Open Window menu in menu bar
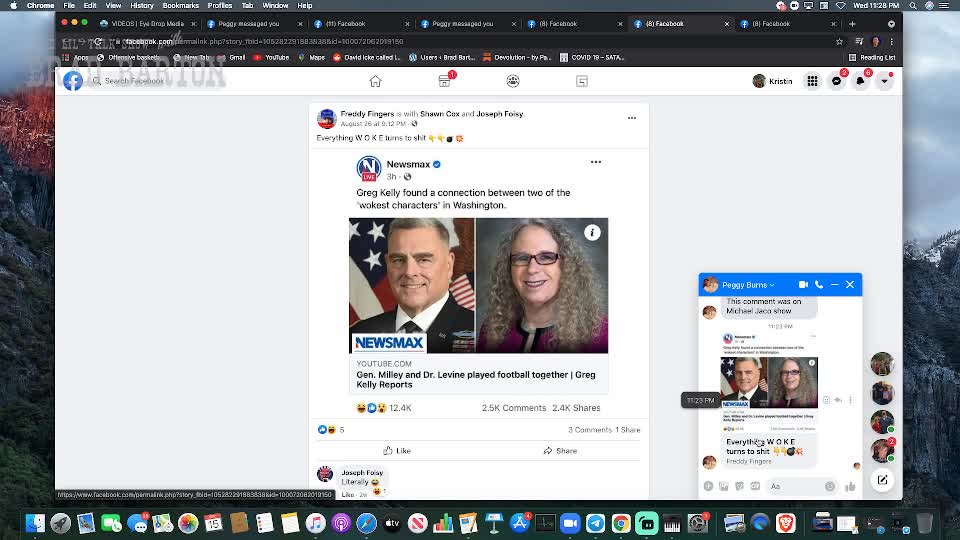 click(x=276, y=6)
